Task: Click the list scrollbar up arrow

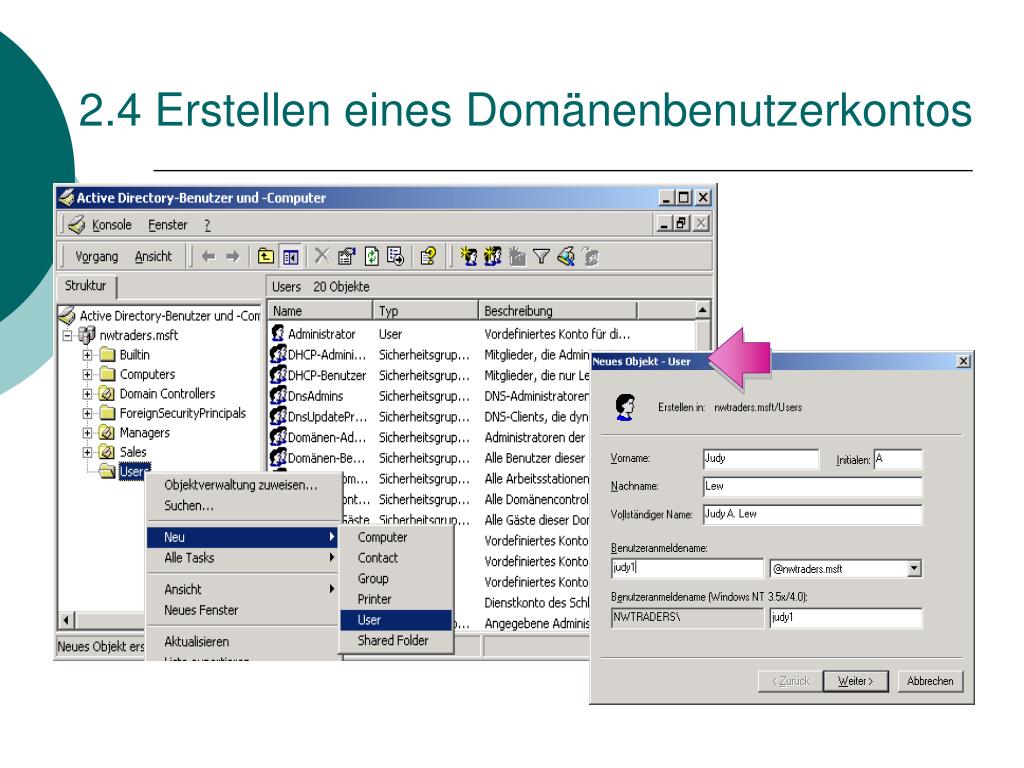Action: click(703, 310)
